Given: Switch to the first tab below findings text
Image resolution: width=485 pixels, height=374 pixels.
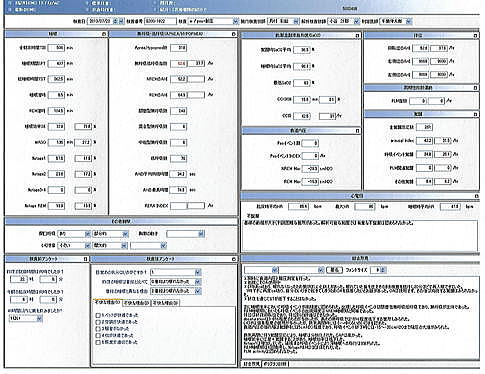Looking at the screenshot, I should (252, 363).
